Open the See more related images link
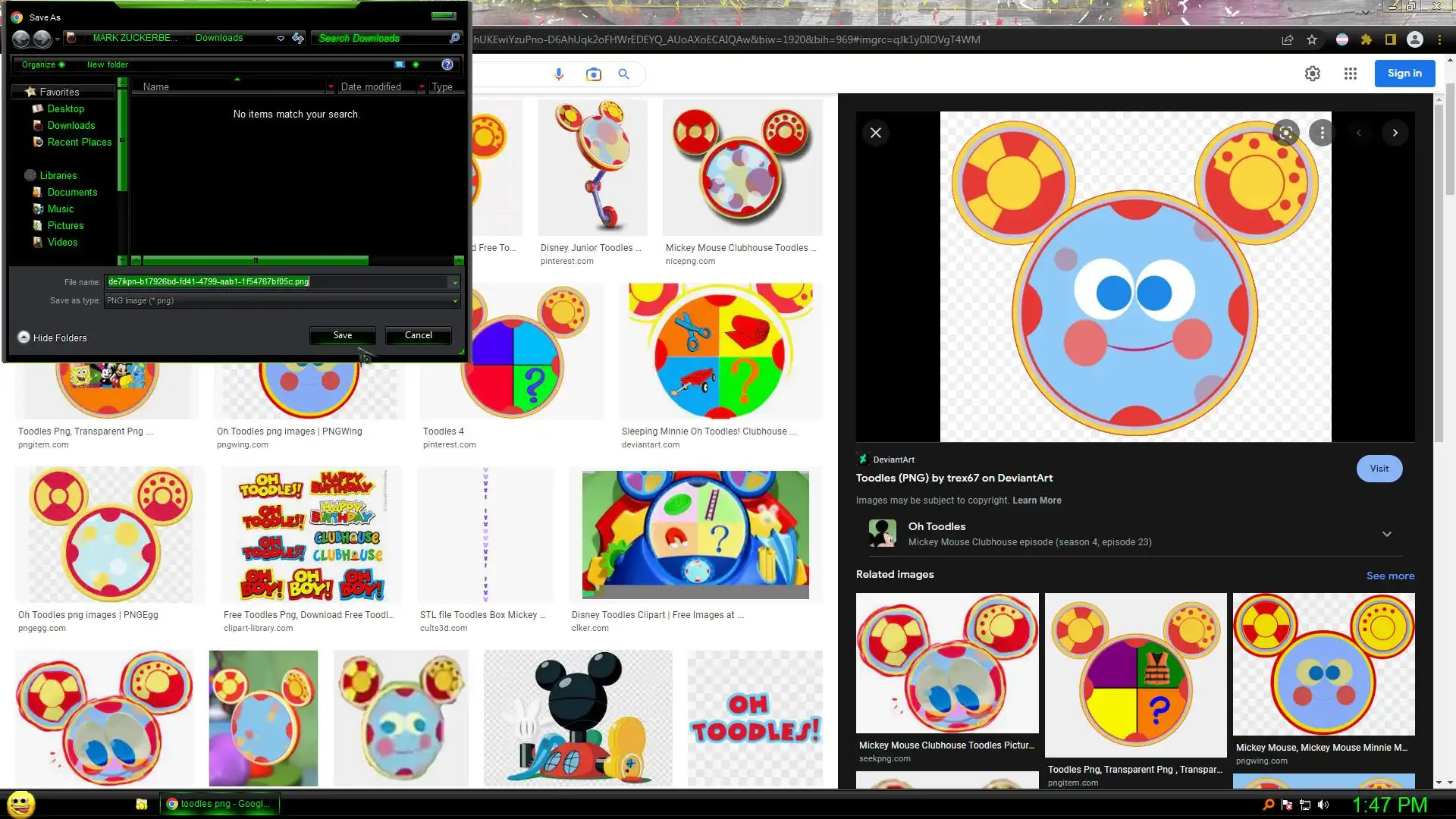The width and height of the screenshot is (1456, 819). pos(1389,576)
